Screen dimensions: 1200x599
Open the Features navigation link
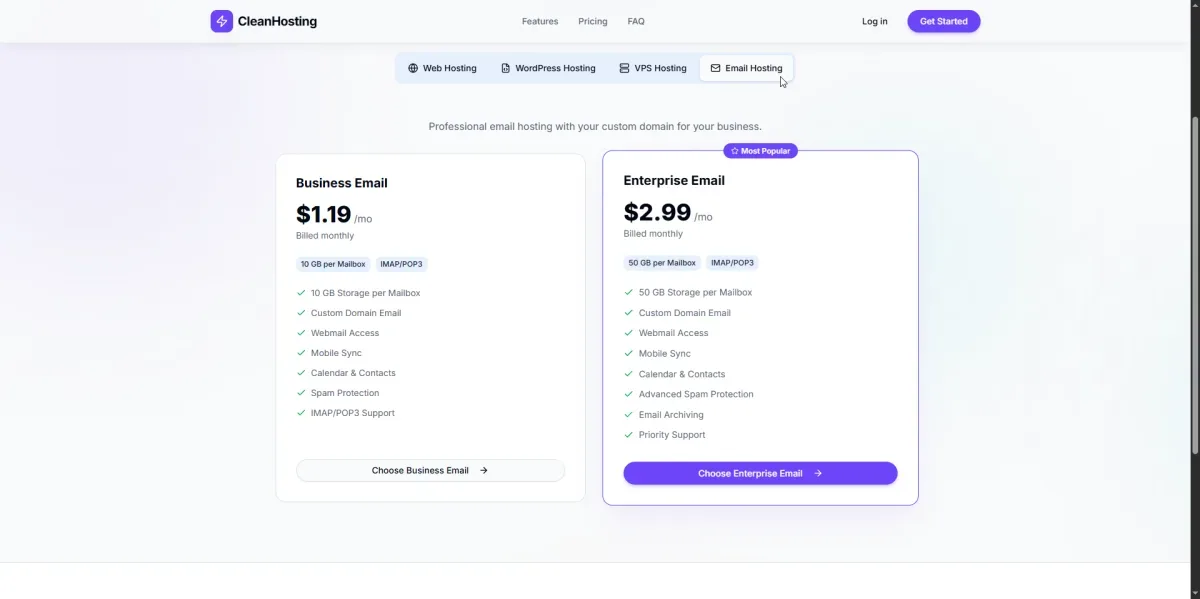pos(540,21)
